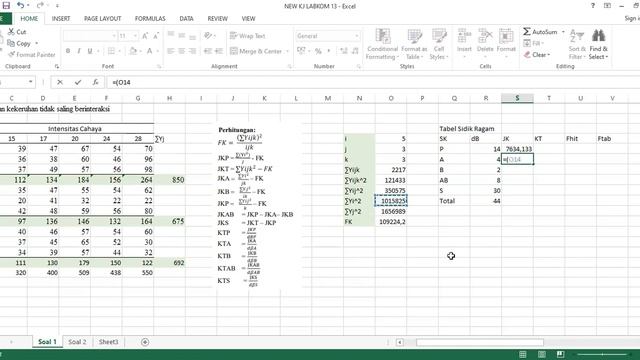
Task: Click Merge & Center button
Action: [x=256, y=51]
